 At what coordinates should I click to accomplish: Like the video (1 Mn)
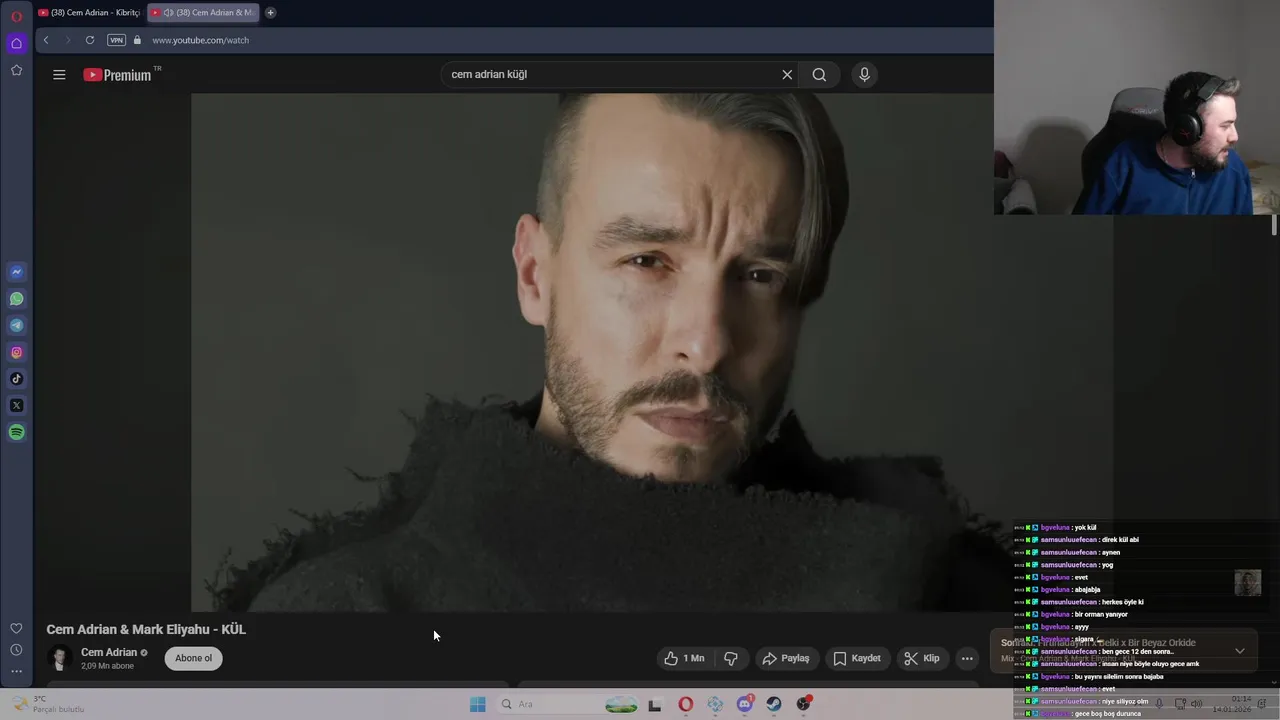685,658
